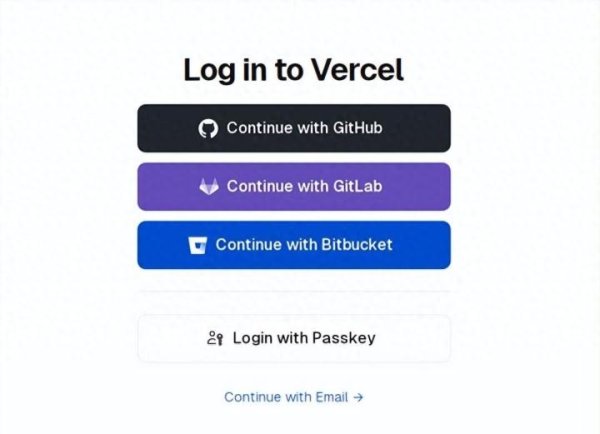Choose Continue with GitLab option
This screenshot has width=600, height=434.
294,187
